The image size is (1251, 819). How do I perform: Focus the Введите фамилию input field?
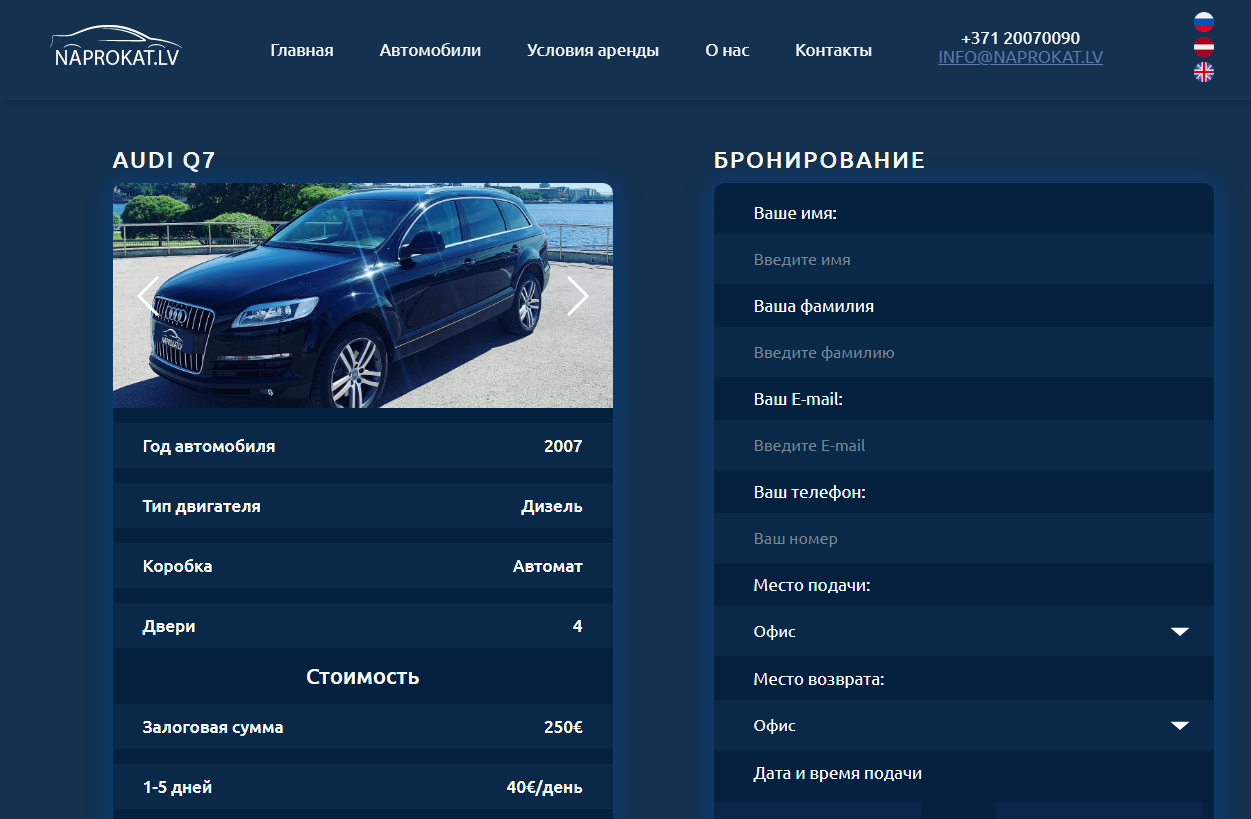coord(964,352)
